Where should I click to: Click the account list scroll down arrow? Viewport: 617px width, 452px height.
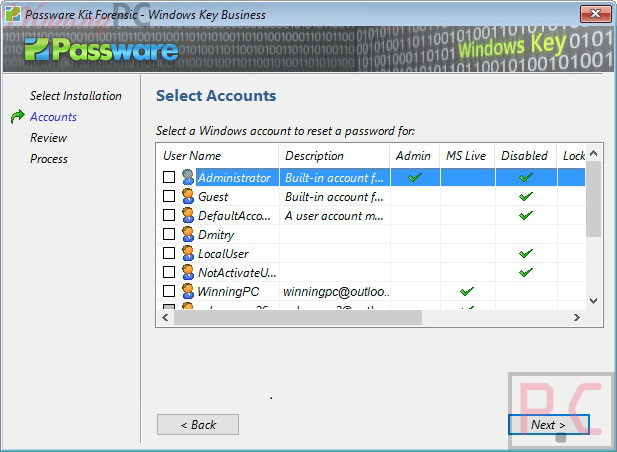click(x=594, y=301)
